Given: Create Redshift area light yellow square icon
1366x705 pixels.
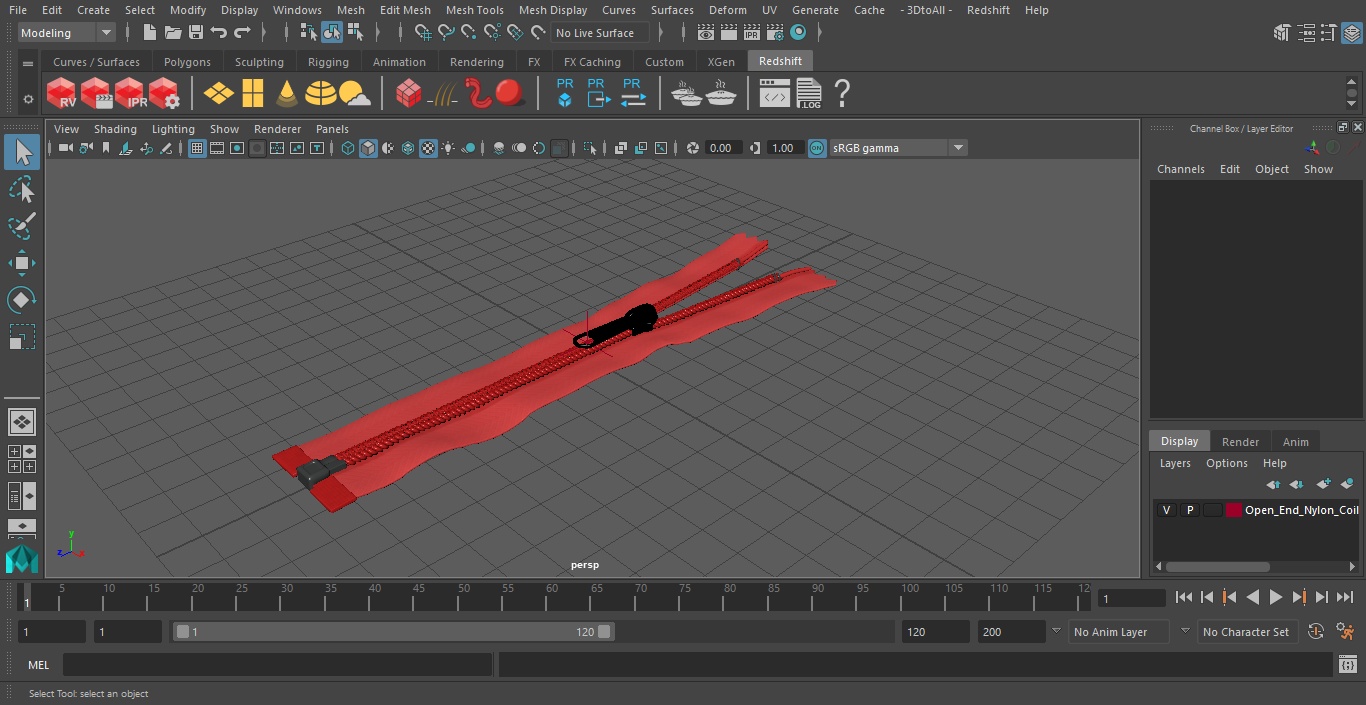Looking at the screenshot, I should point(253,94).
